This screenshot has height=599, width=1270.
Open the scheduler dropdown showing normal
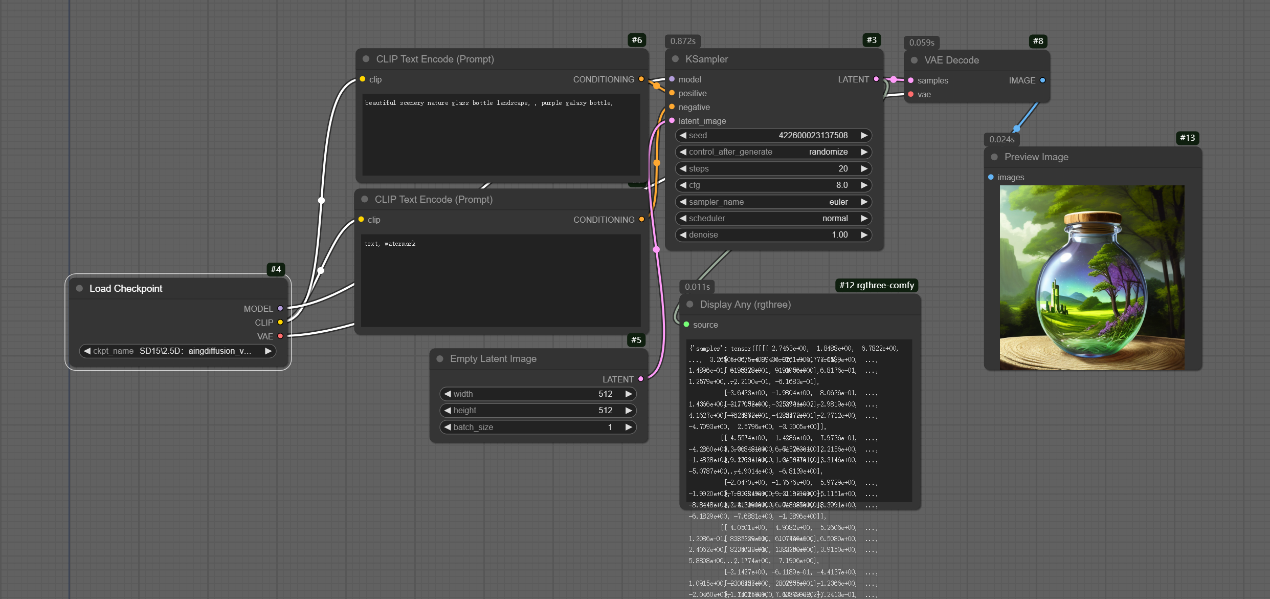pos(774,218)
